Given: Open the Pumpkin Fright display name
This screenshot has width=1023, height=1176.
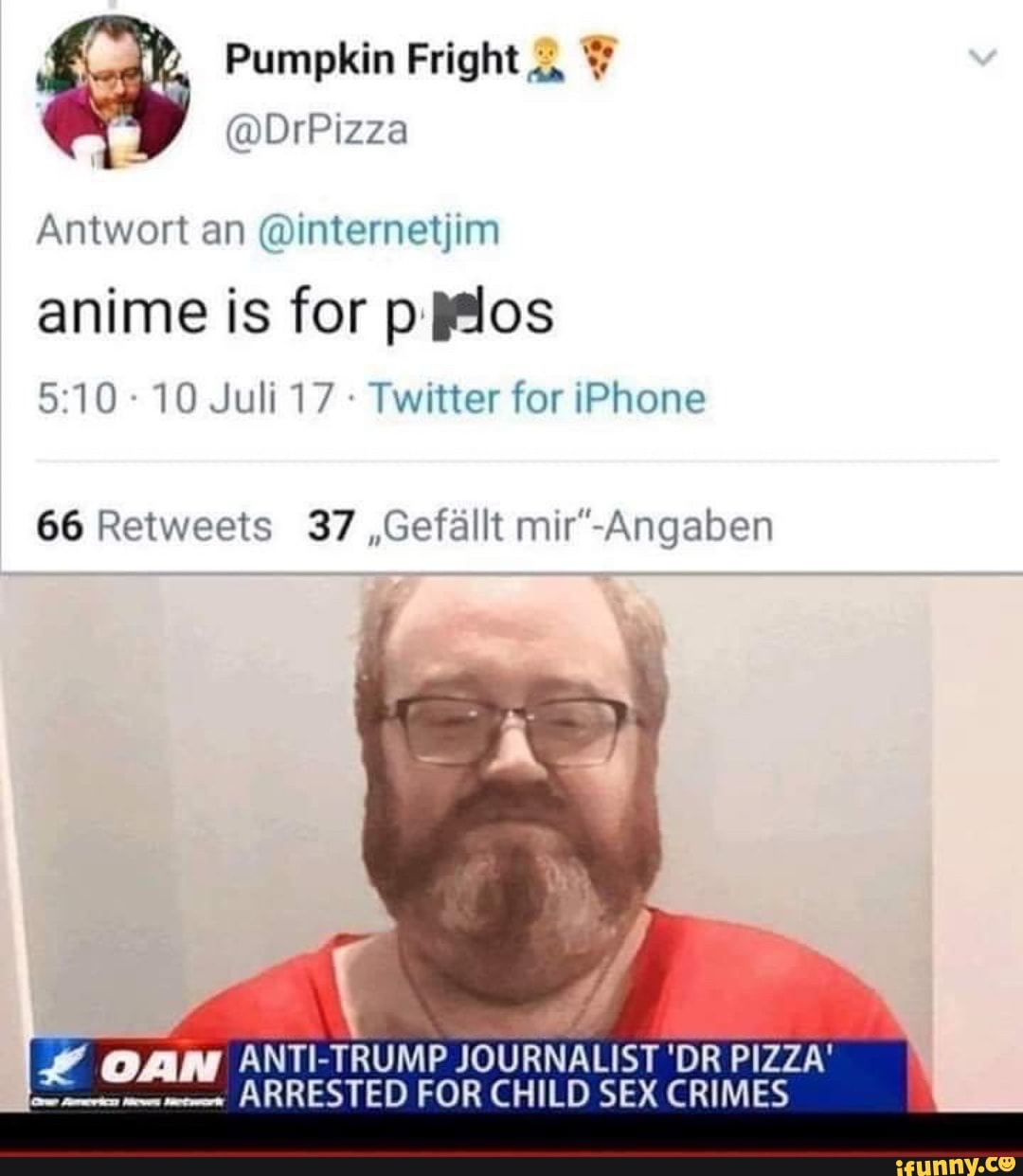Looking at the screenshot, I should pyautogui.click(x=371, y=61).
